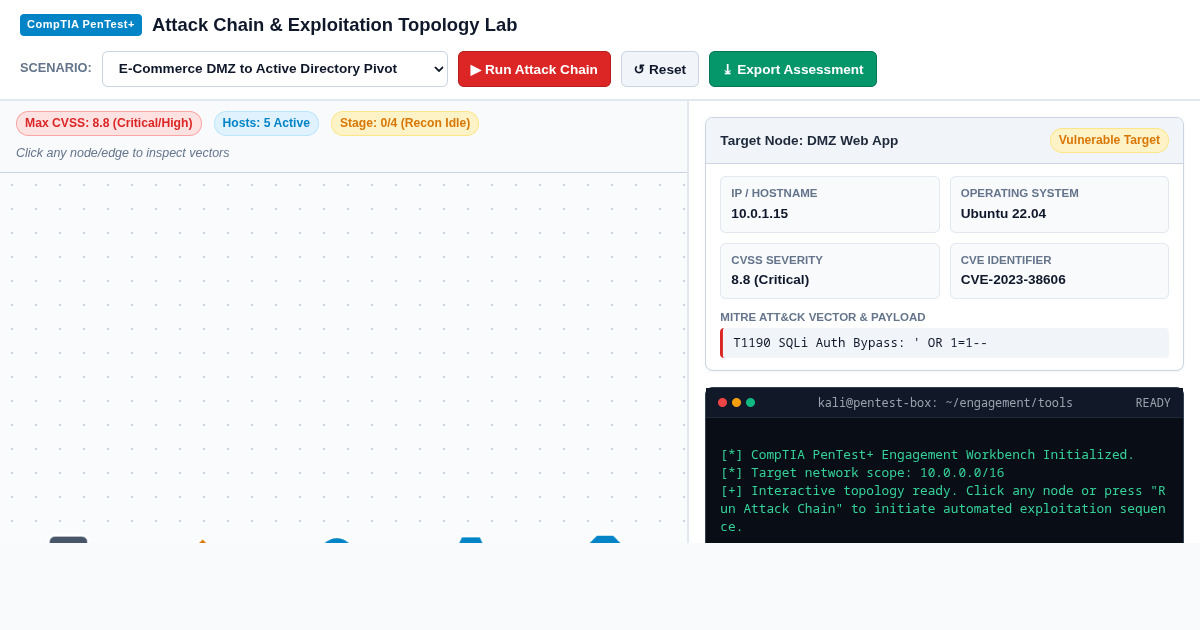Click the Run Attack Chain button
This screenshot has height=630, width=1200.
point(534,69)
